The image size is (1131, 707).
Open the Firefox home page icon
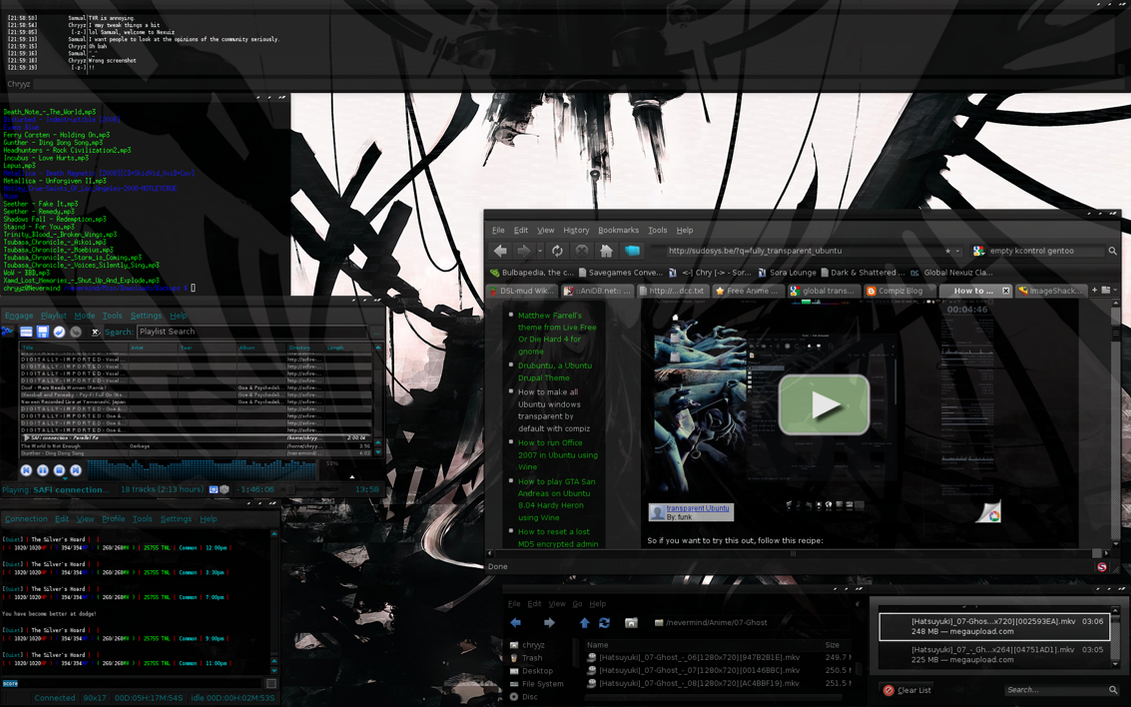pos(606,250)
